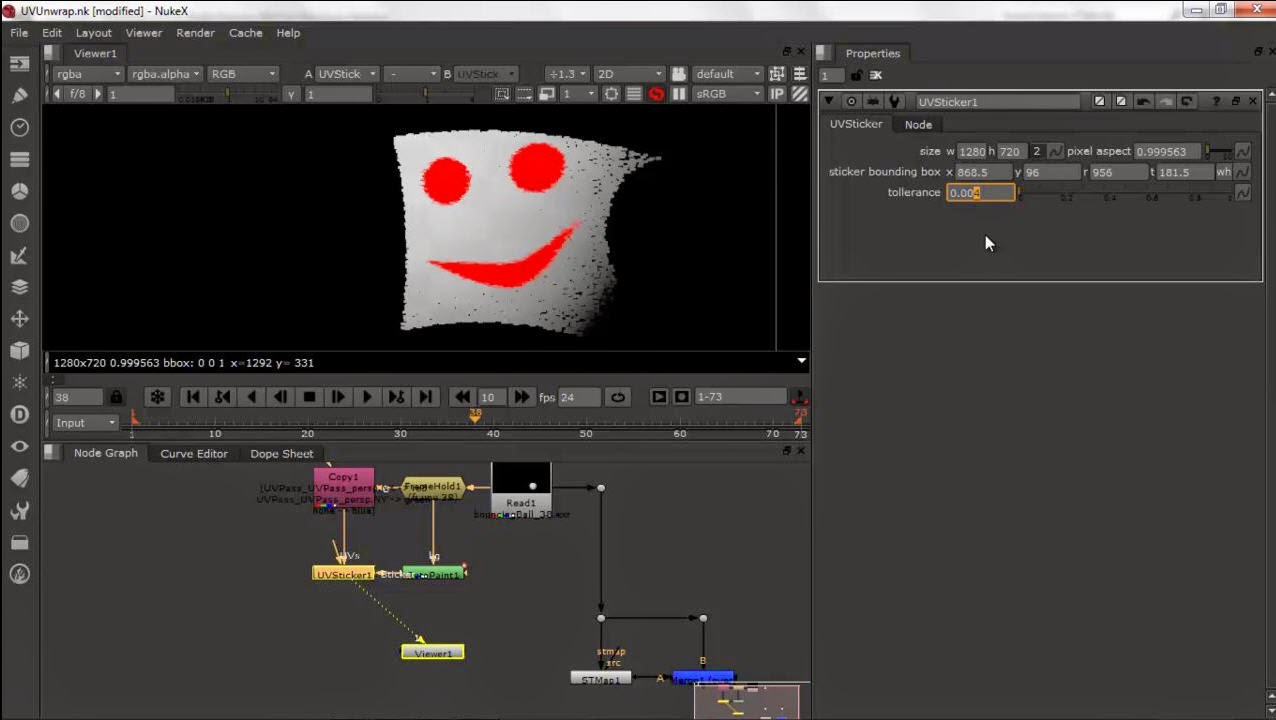This screenshot has width=1276, height=720.
Task: Open the sRGB colorspace dropdown
Action: 728,94
